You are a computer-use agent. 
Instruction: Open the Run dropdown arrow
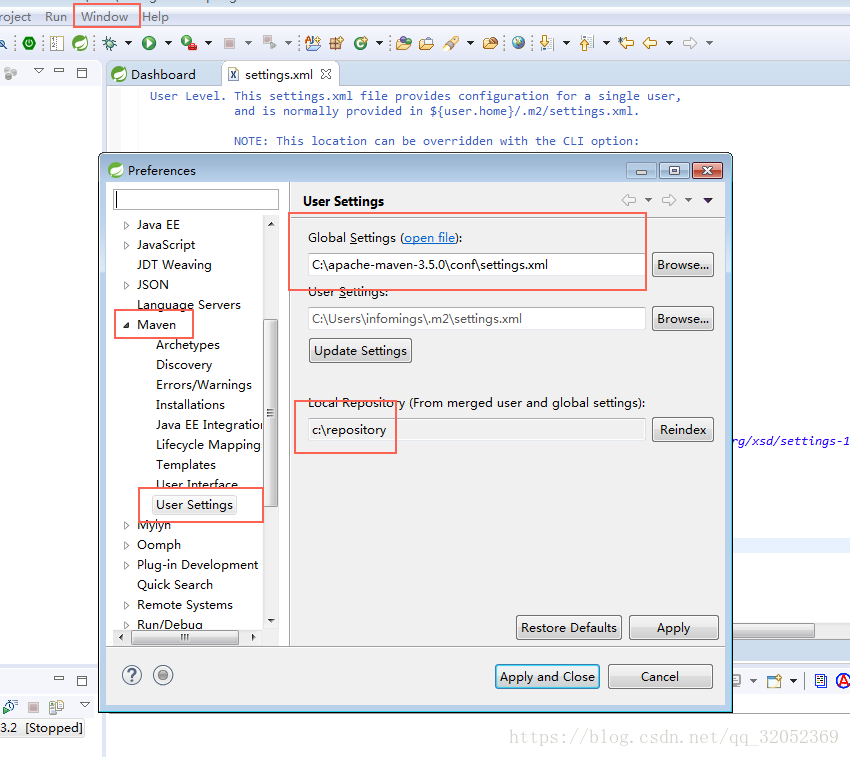tap(168, 43)
